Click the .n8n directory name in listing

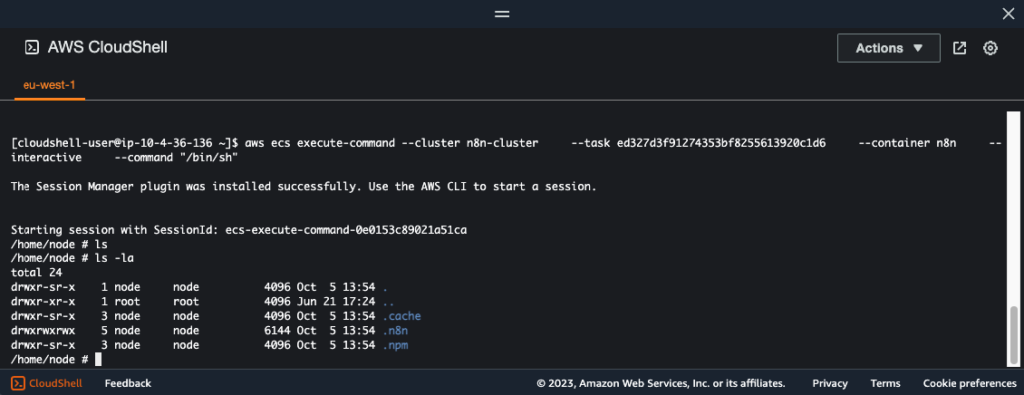395,330
